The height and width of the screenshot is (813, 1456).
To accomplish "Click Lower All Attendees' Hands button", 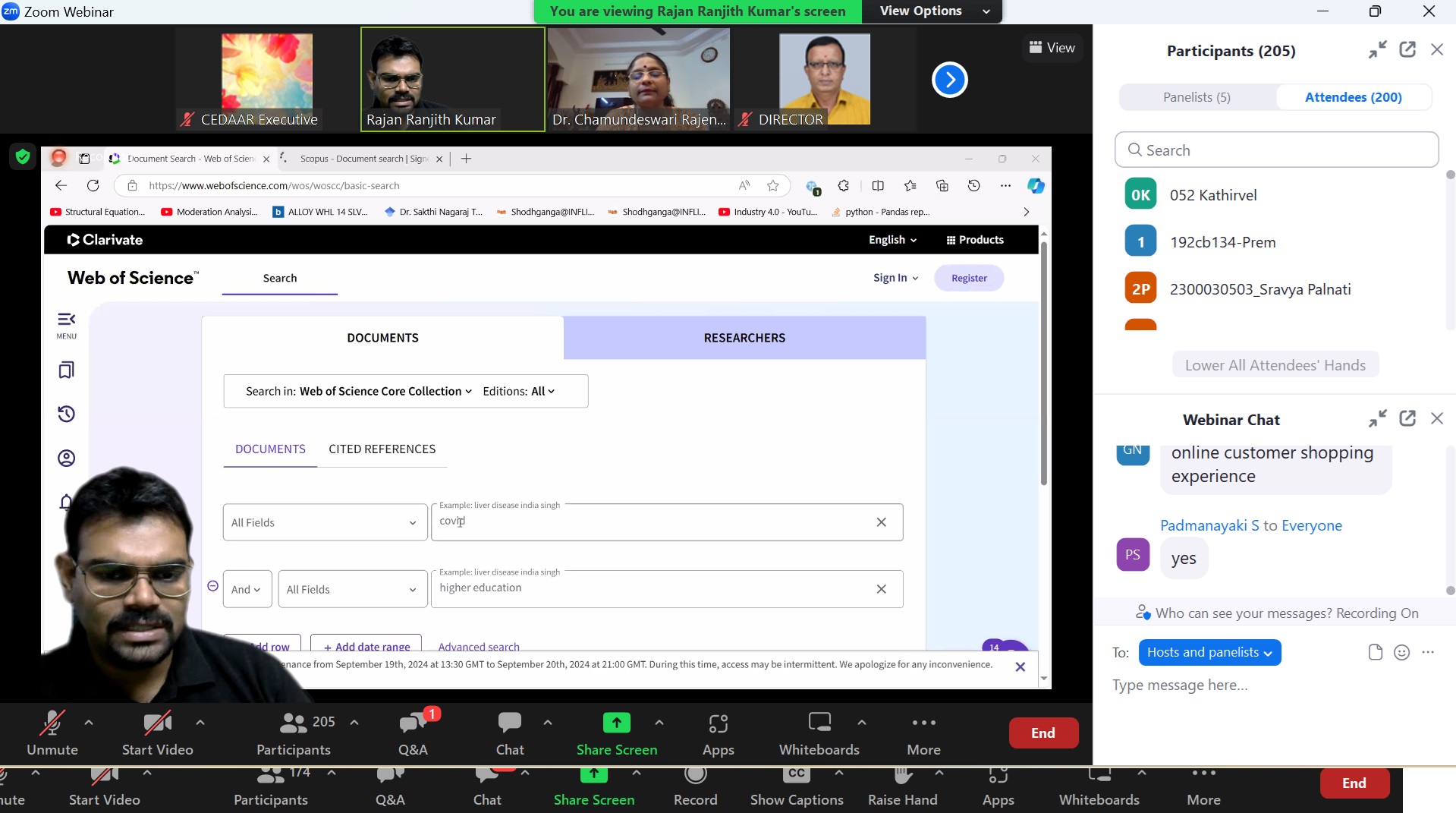I will (1275, 365).
